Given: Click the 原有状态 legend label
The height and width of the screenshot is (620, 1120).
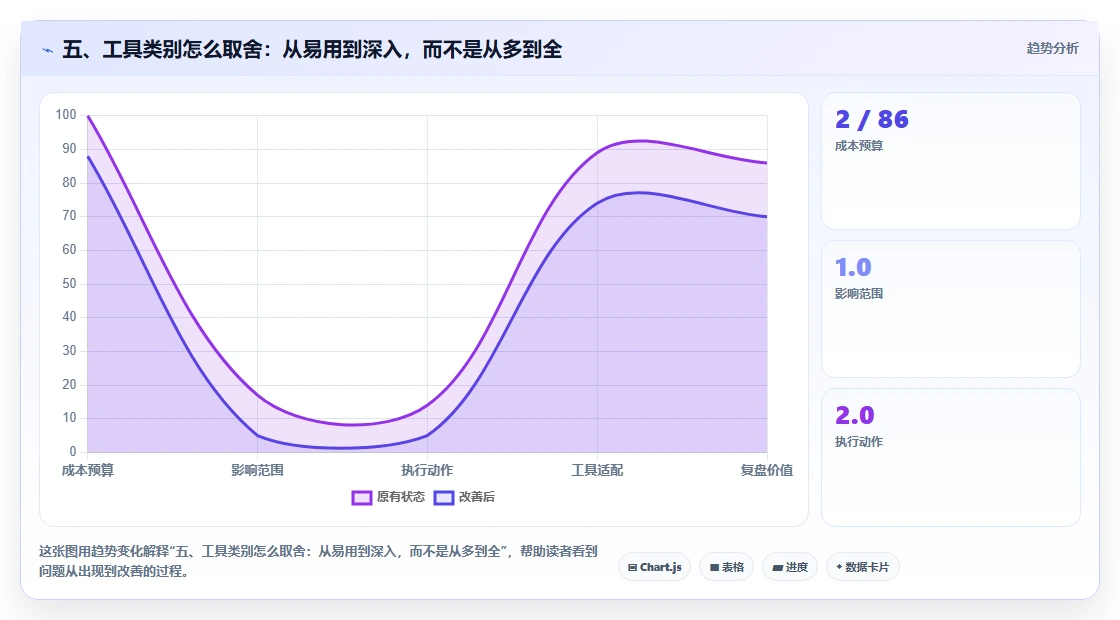Looking at the screenshot, I should coord(401,497).
